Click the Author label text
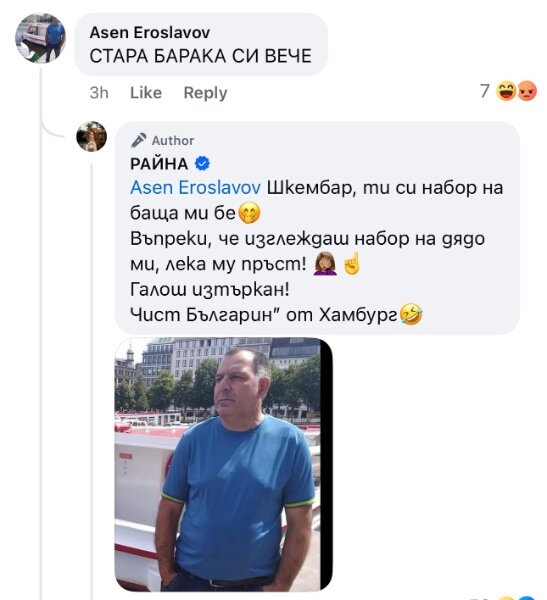 click(173, 141)
